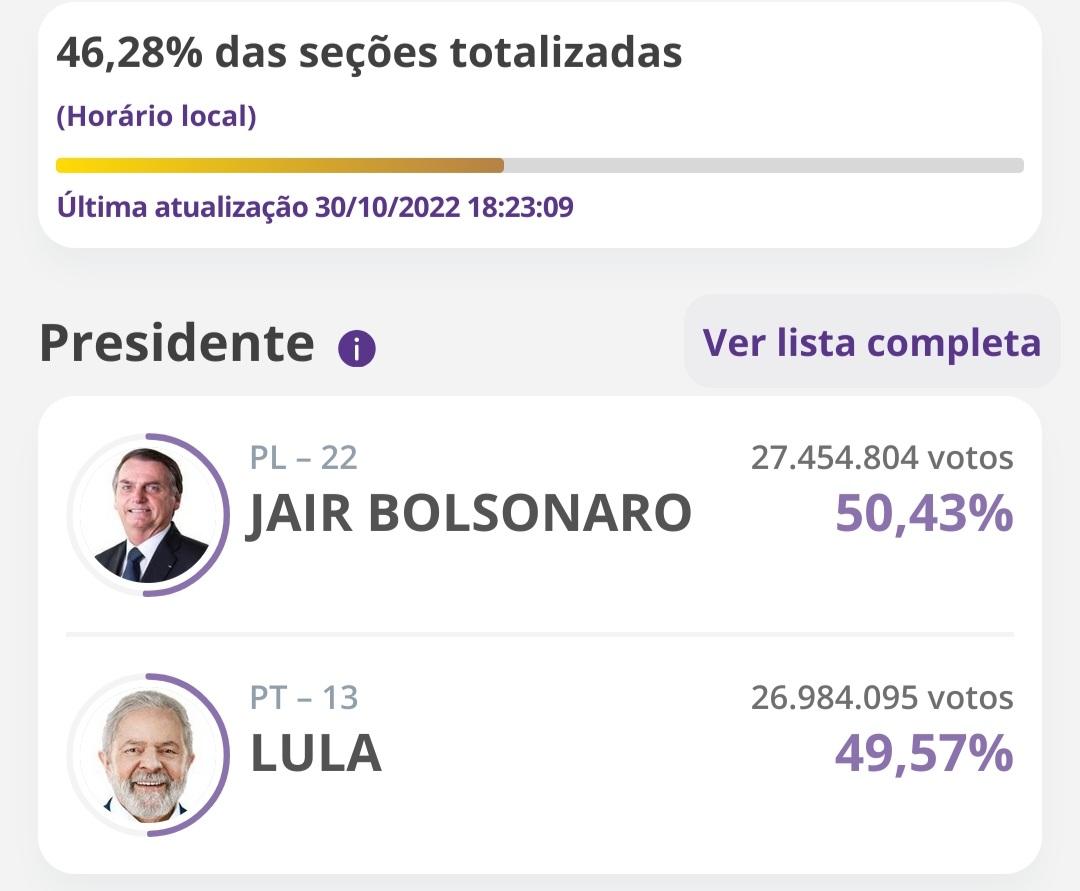1080x891 pixels.
Task: Click the 46,28% das seções totalizadas heading
Action: point(369,53)
